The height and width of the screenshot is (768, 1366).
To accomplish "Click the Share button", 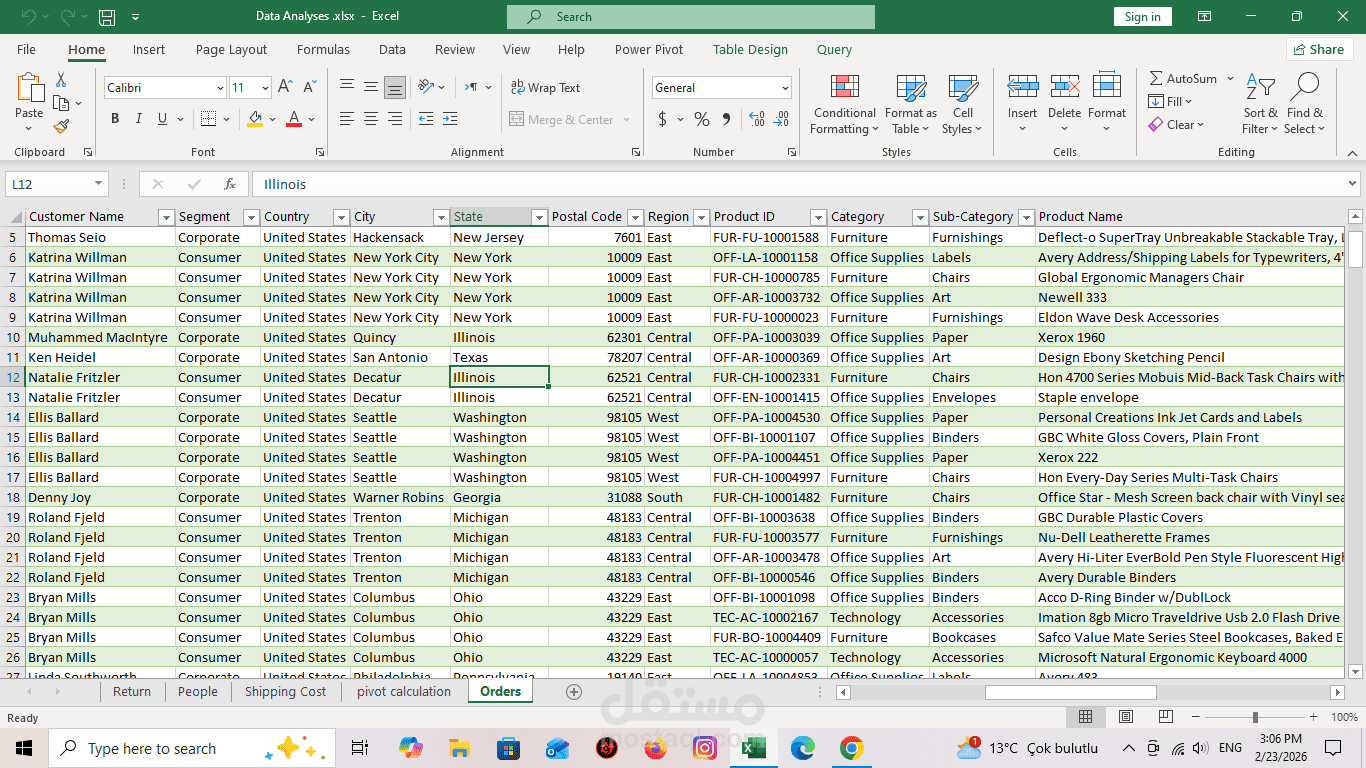I will coord(1319,49).
